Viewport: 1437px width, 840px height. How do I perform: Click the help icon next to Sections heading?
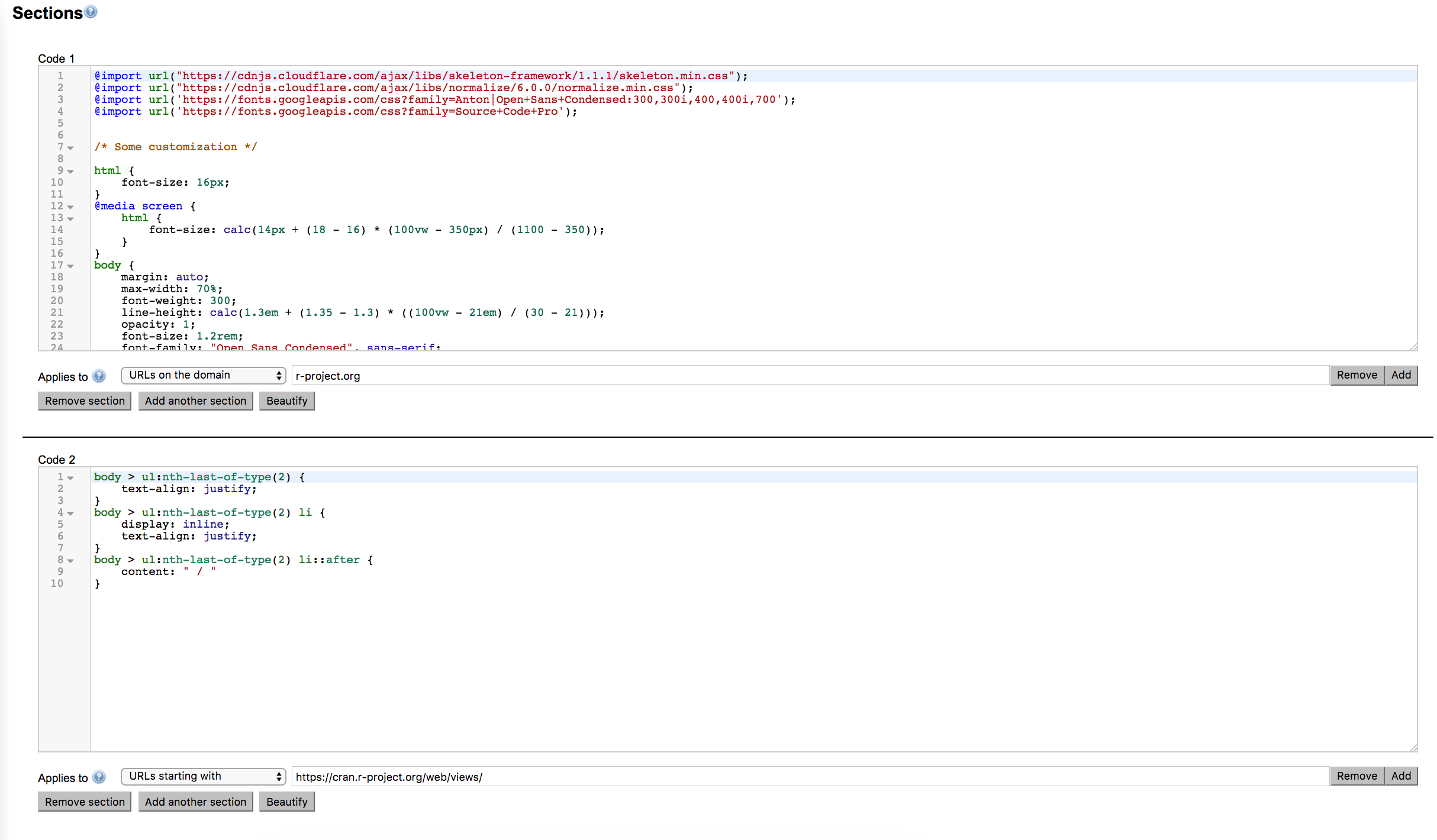(91, 11)
